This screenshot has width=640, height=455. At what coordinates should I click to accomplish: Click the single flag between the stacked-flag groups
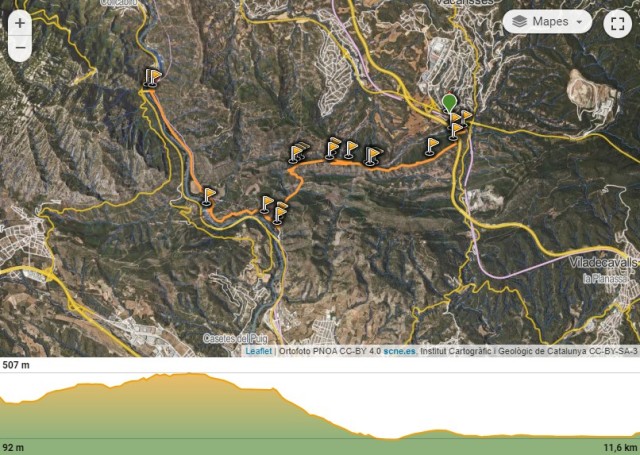[x=350, y=149]
